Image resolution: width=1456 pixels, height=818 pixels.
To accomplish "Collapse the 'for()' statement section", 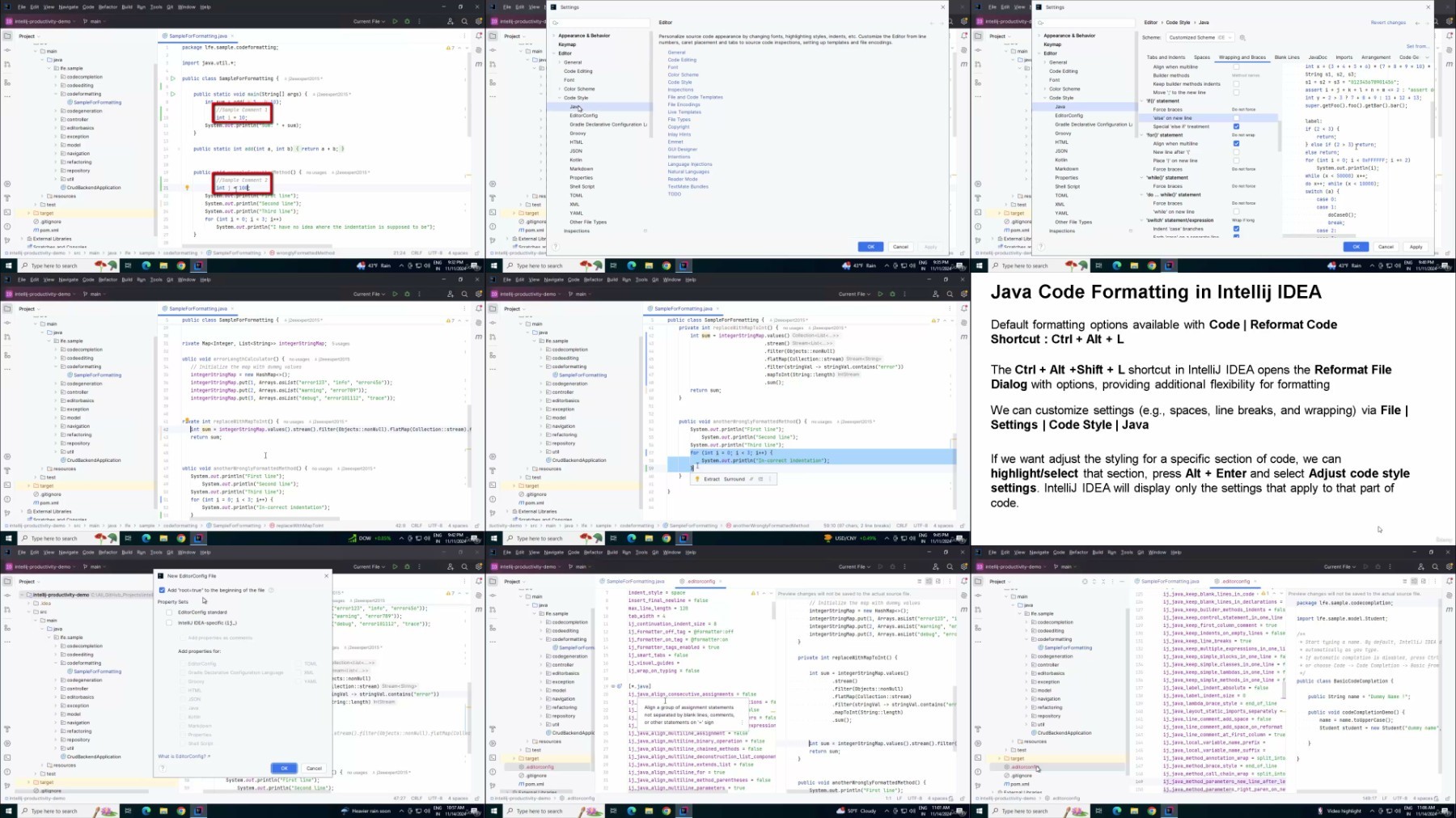I will coord(1142,135).
